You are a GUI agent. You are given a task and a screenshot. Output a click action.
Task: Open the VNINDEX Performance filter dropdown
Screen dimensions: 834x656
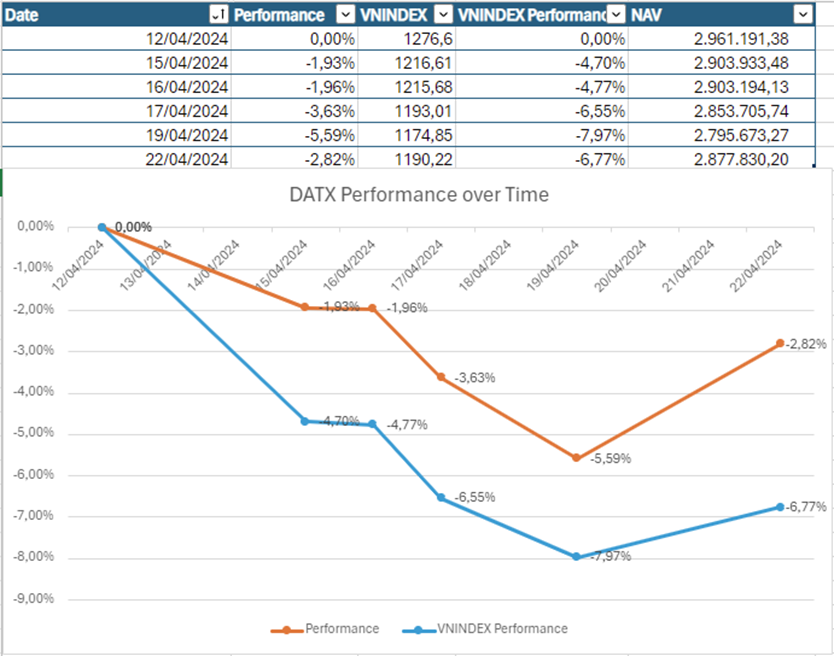pyautogui.click(x=617, y=14)
